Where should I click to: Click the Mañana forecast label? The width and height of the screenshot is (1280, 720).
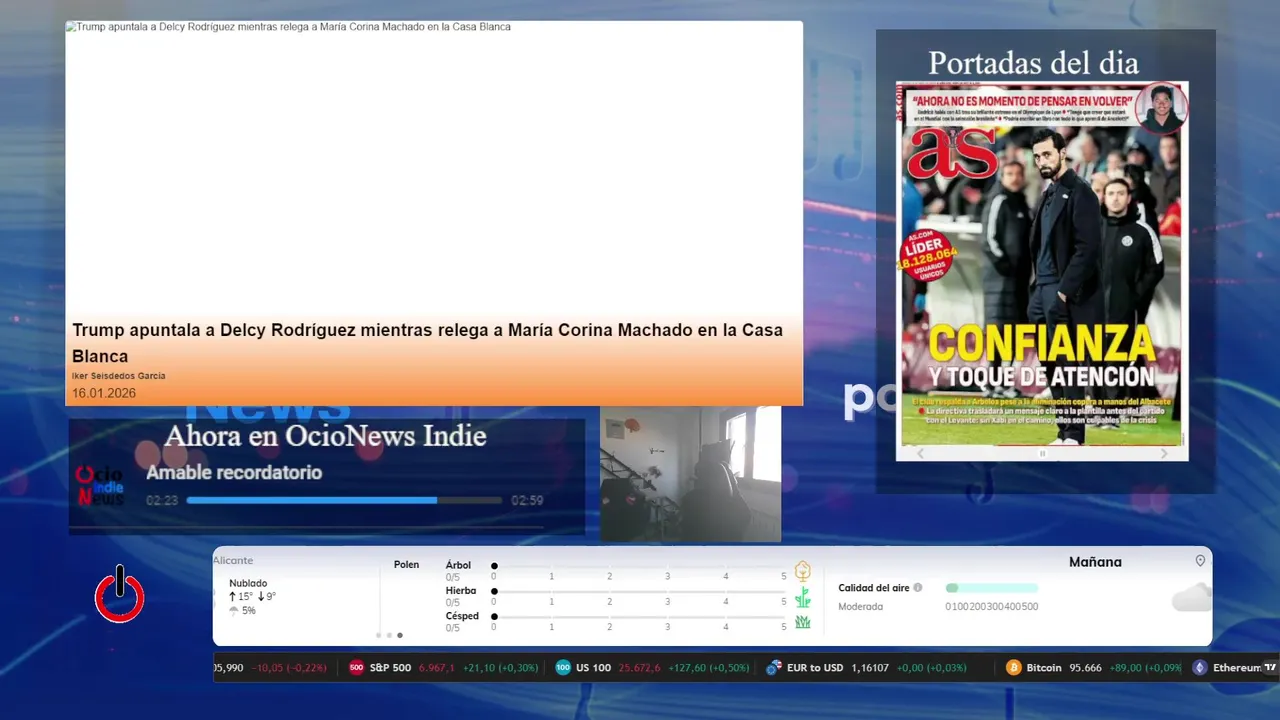point(1095,562)
